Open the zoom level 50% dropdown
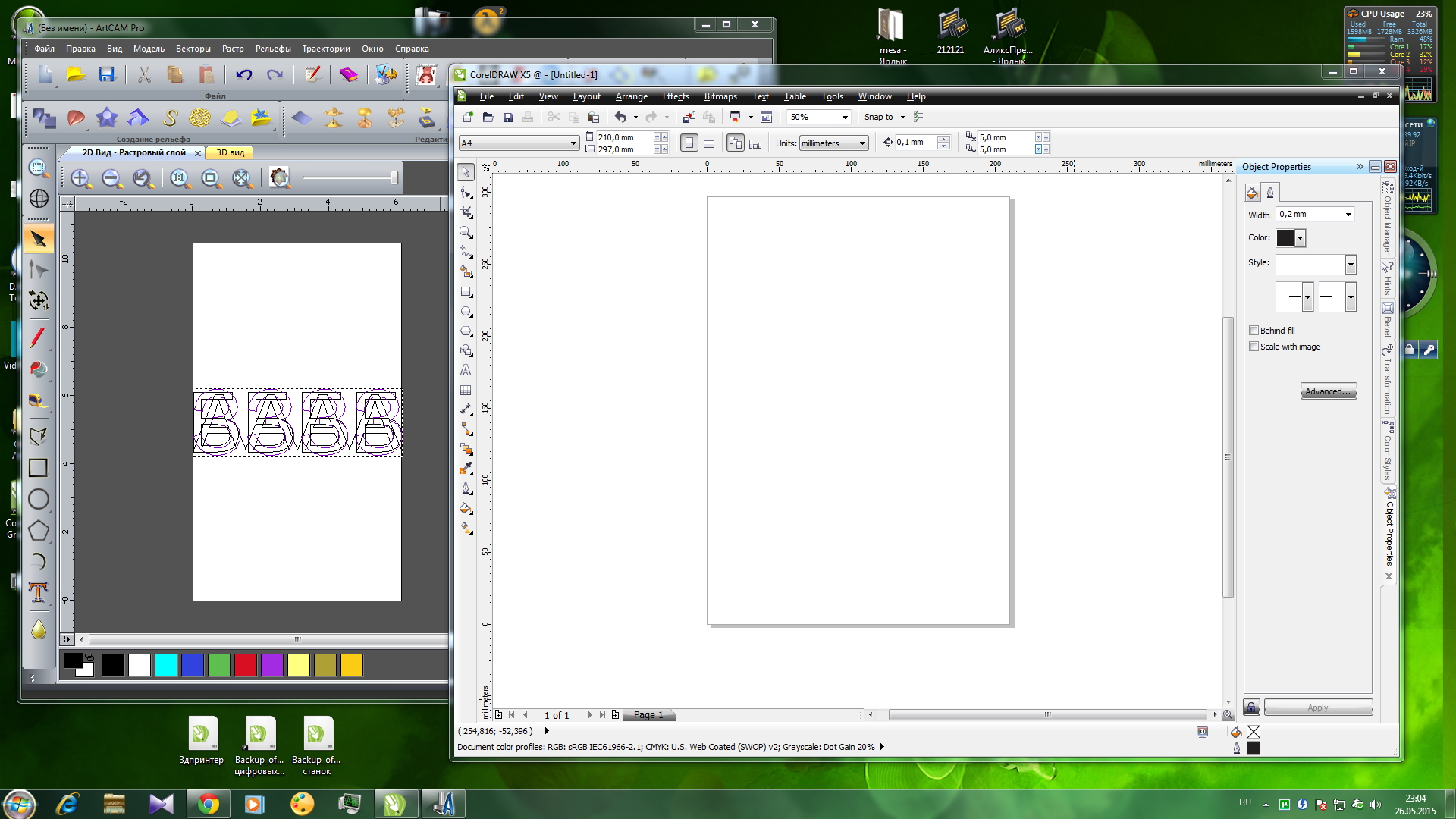This screenshot has height=819, width=1456. 844,117
